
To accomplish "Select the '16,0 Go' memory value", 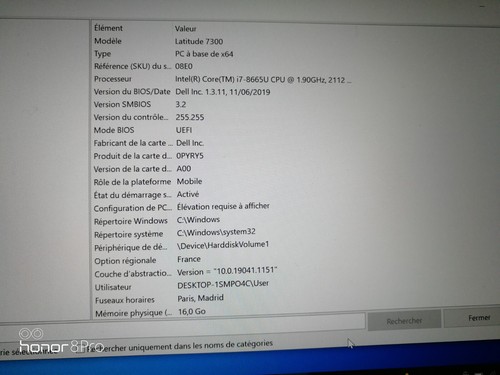I will [192, 311].
